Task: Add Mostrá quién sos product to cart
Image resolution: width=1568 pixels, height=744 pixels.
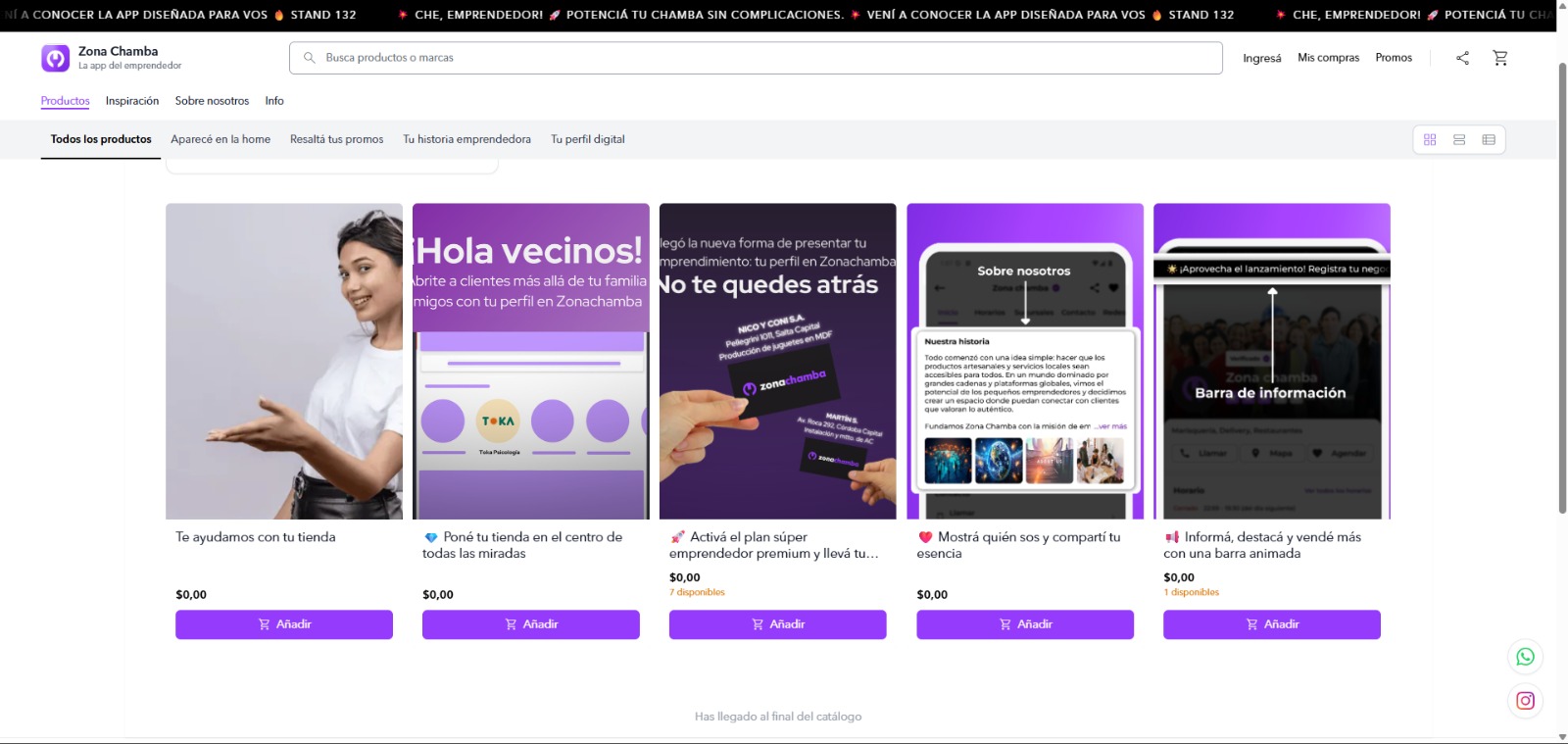Action: 1025,624
